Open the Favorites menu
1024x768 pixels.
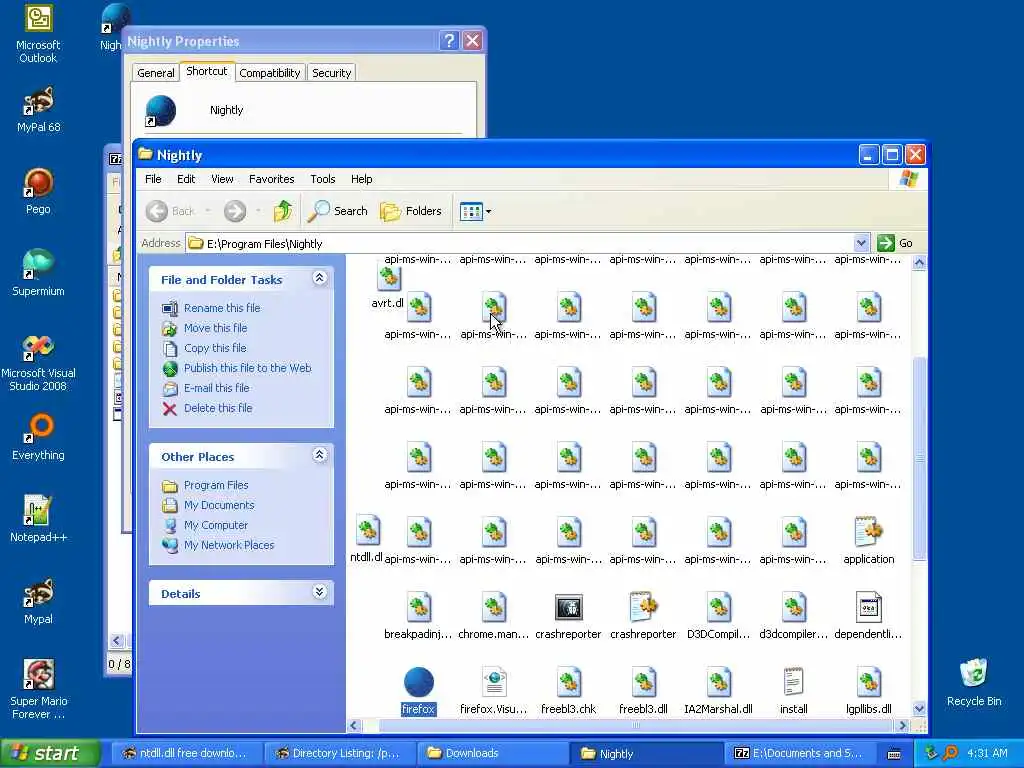(x=272, y=179)
